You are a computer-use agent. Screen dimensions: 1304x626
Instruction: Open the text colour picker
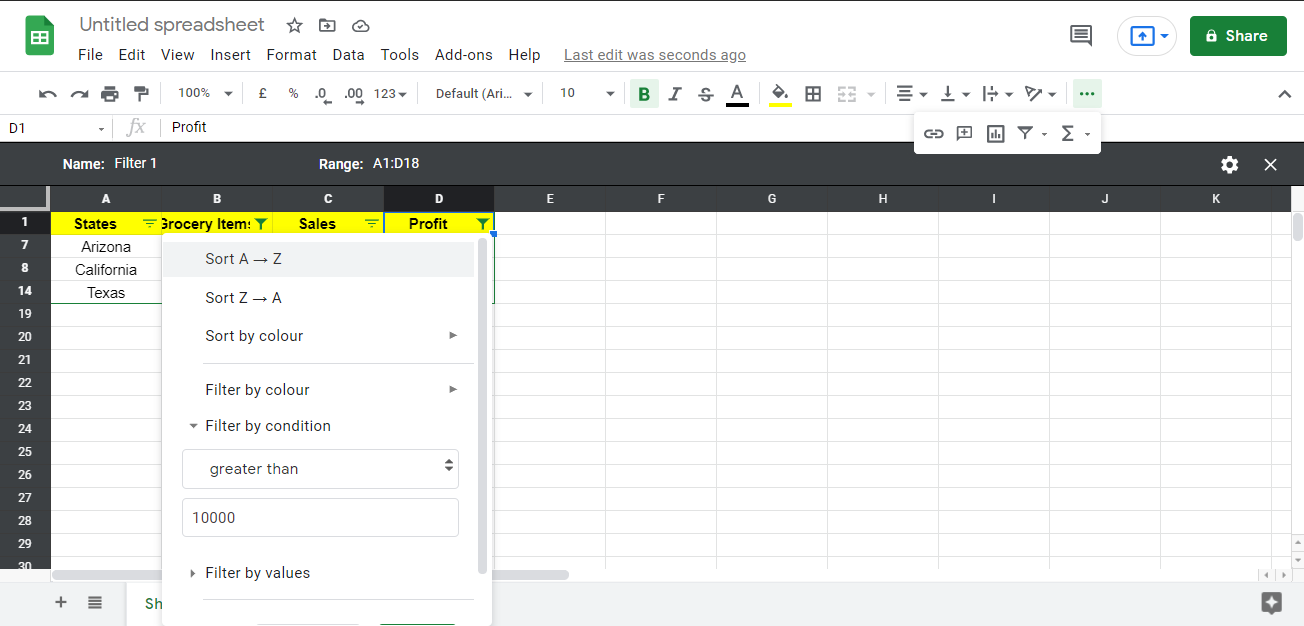click(x=737, y=94)
